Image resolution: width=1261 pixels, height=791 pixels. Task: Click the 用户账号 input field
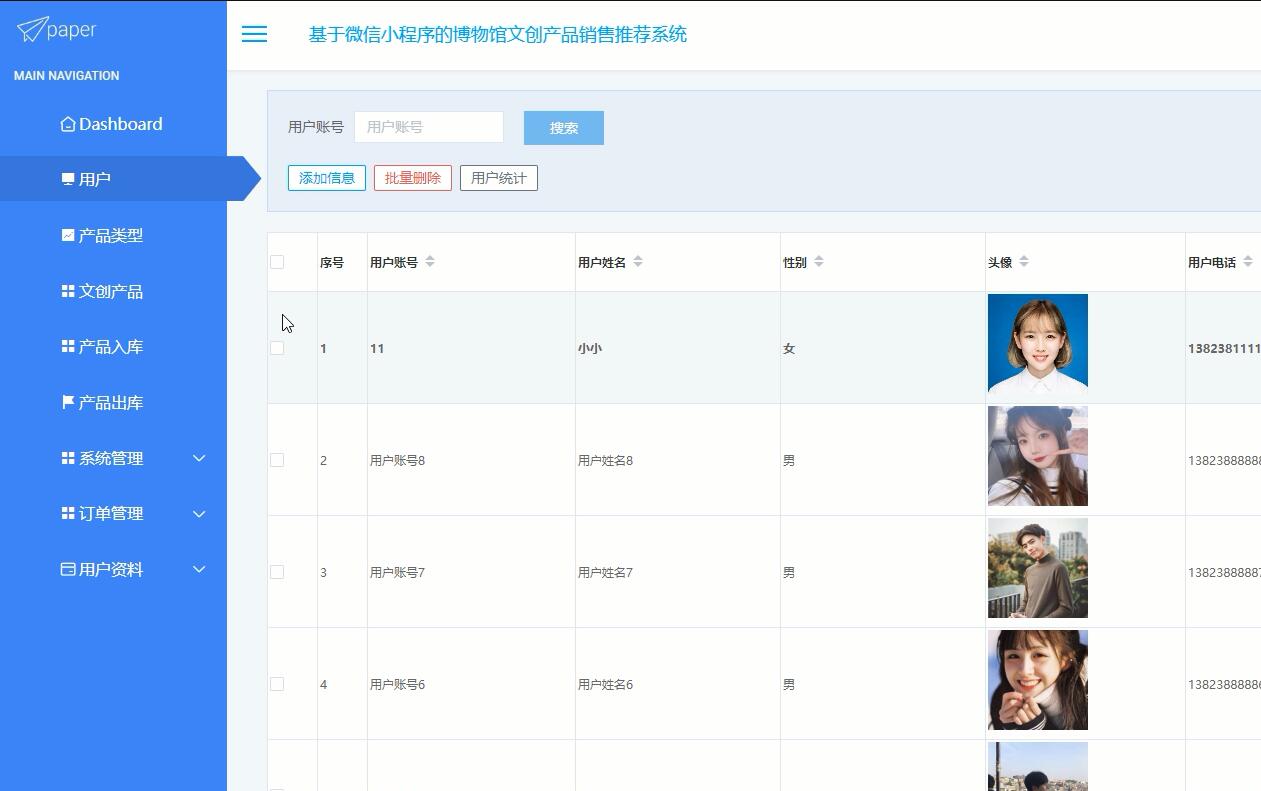click(429, 126)
